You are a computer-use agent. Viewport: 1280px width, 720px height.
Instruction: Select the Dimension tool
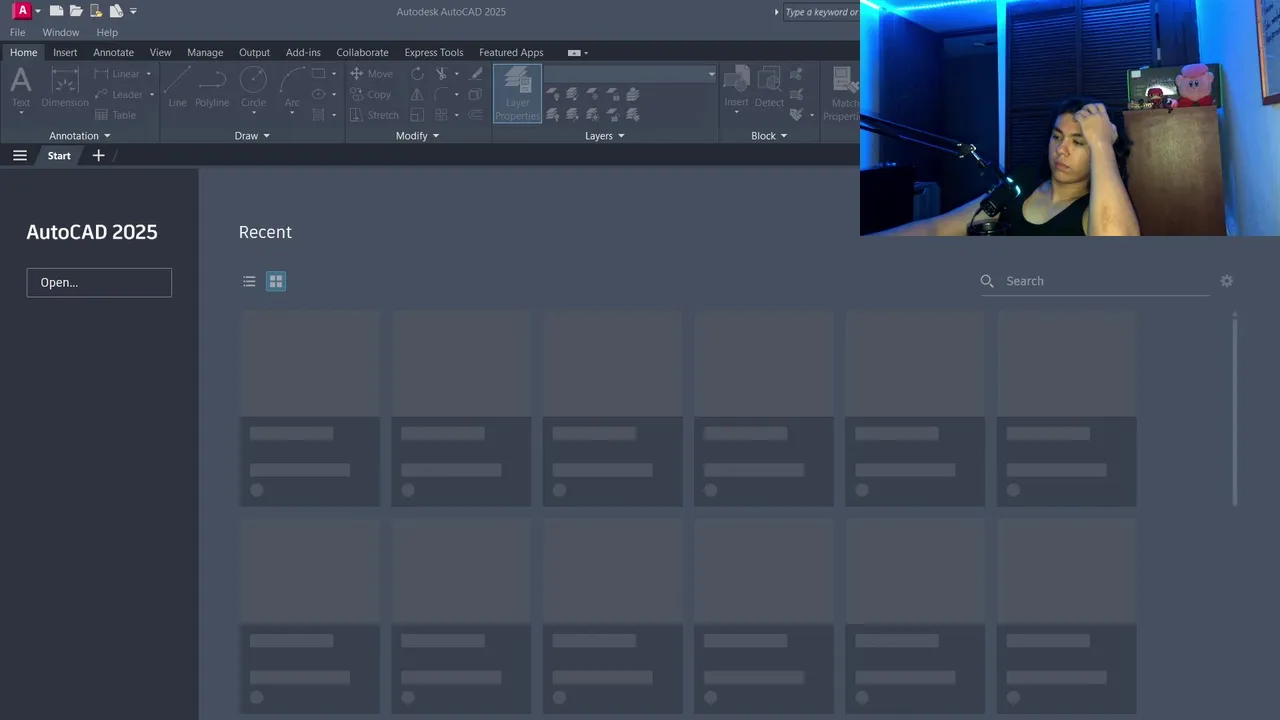(65, 88)
